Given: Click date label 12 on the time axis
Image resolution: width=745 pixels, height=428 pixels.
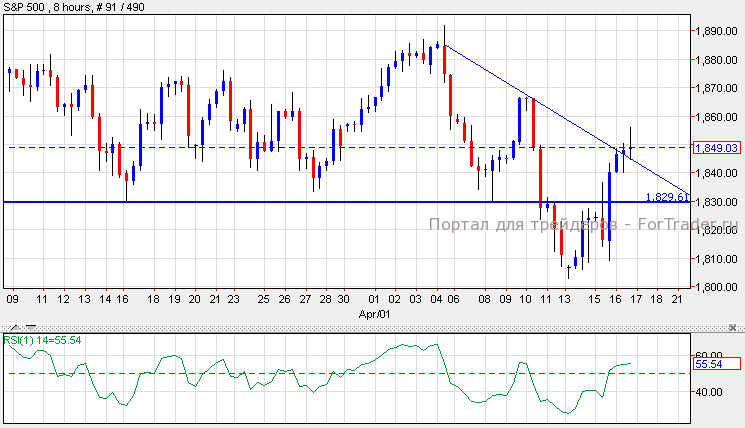Looking at the screenshot, I should point(63,299).
